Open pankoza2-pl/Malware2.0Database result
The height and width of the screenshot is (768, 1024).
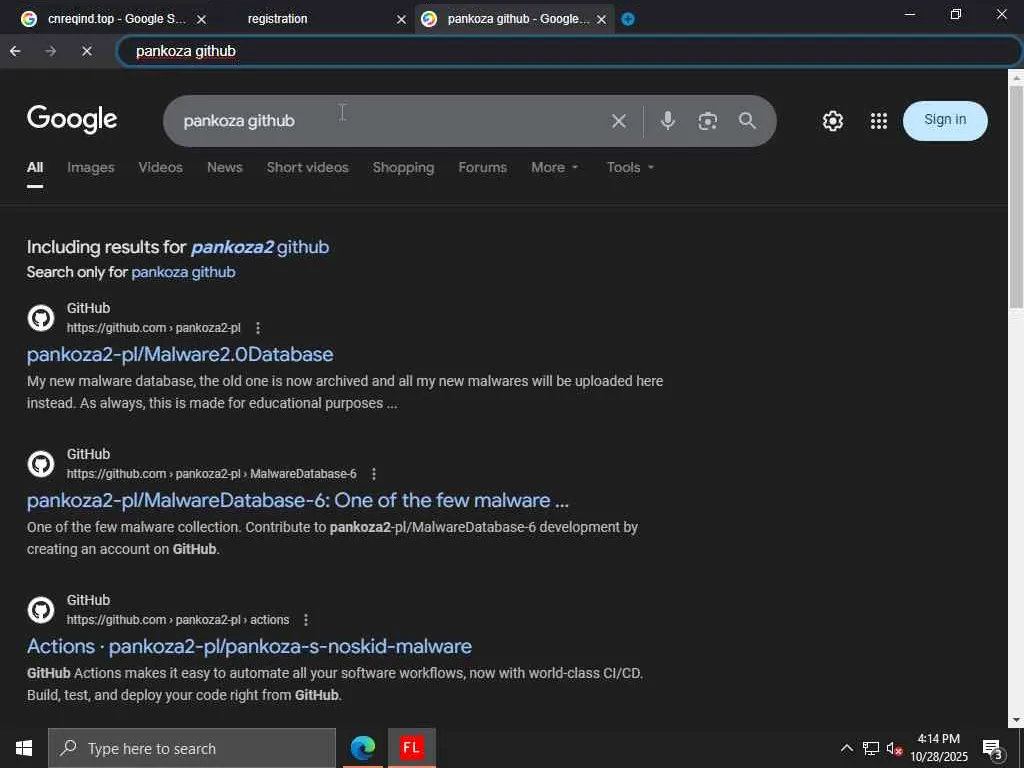pos(180,354)
